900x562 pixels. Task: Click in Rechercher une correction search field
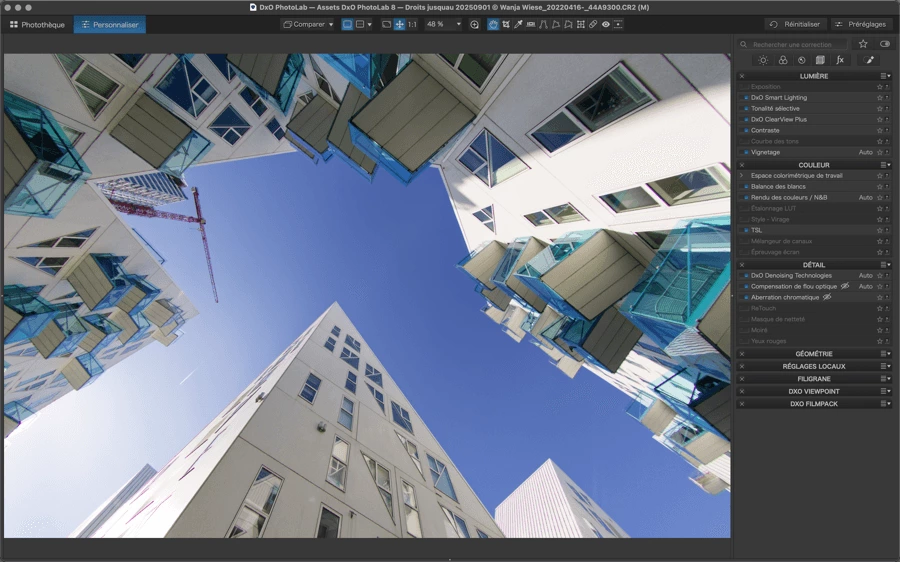pyautogui.click(x=793, y=44)
